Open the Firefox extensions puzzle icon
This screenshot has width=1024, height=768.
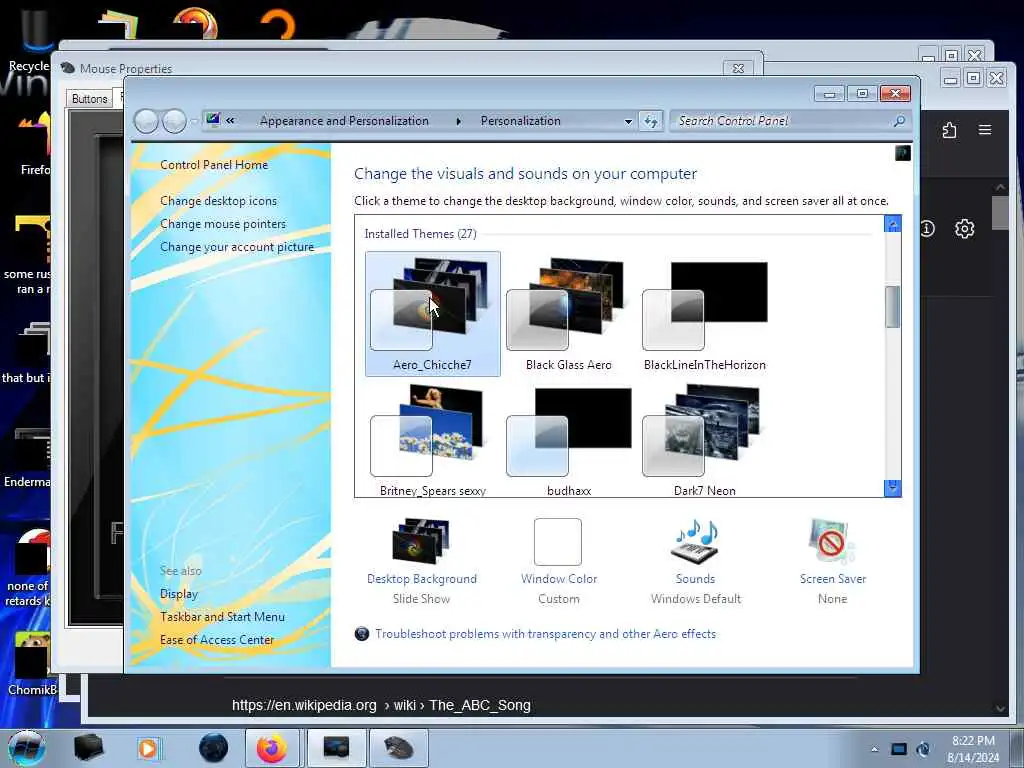pos(950,130)
